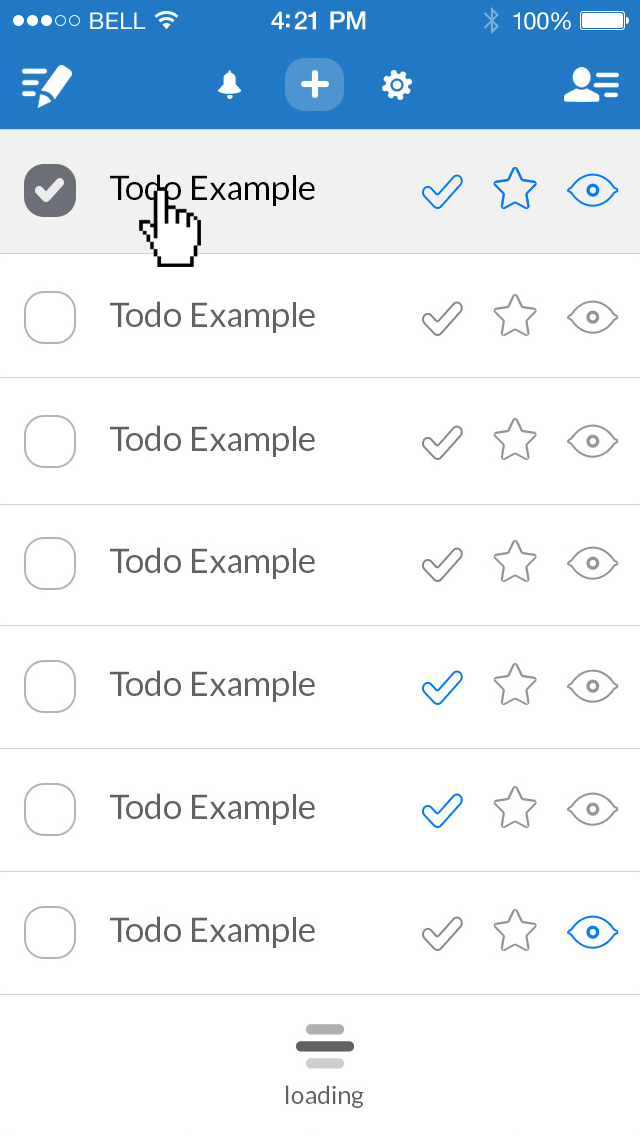The height and width of the screenshot is (1136, 640).
Task: Star the third Todo Example row
Action: tap(515, 440)
